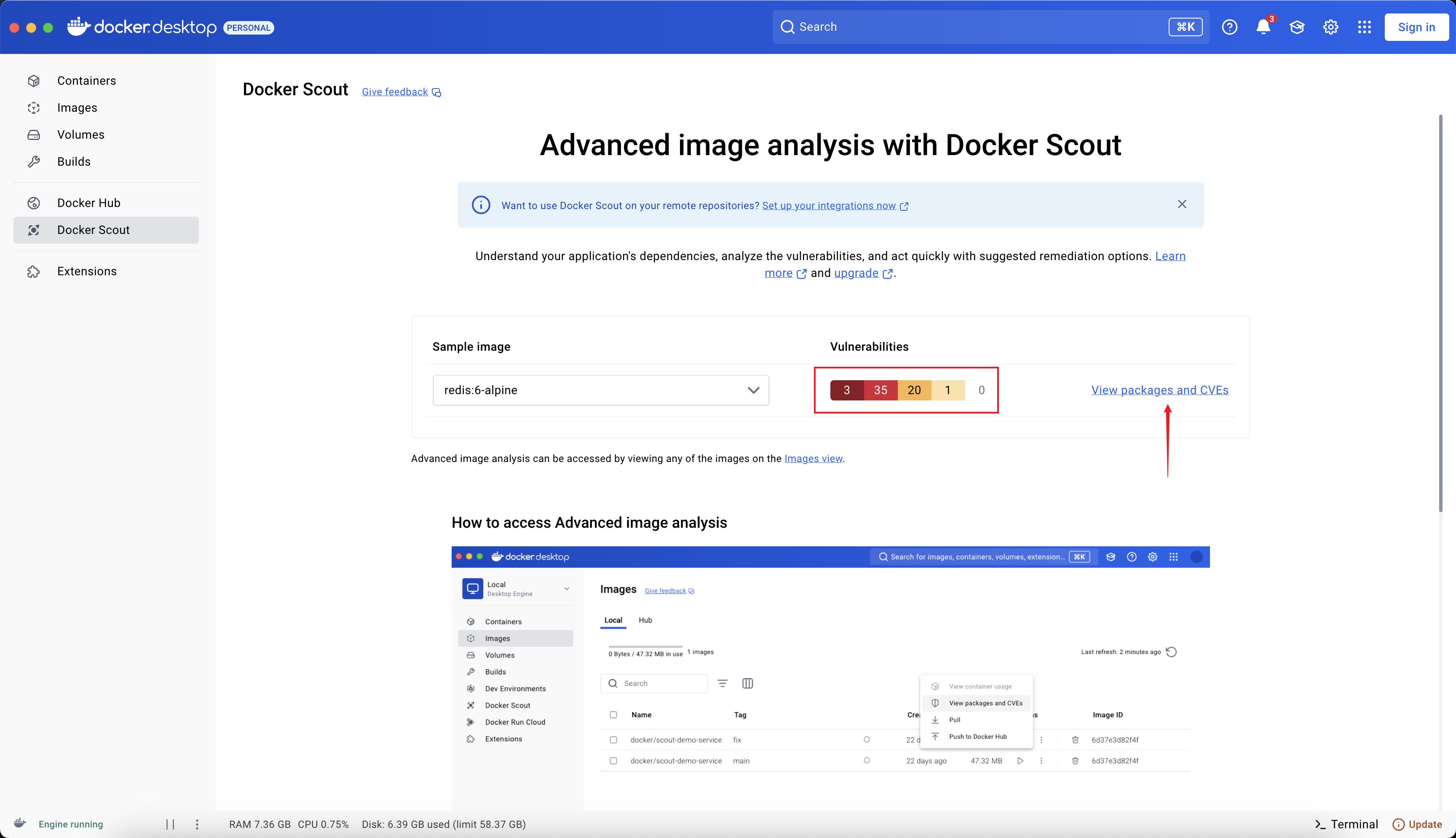This screenshot has height=838, width=1456.
Task: Click the high vulnerabilities swatch showing 35
Action: pos(881,390)
